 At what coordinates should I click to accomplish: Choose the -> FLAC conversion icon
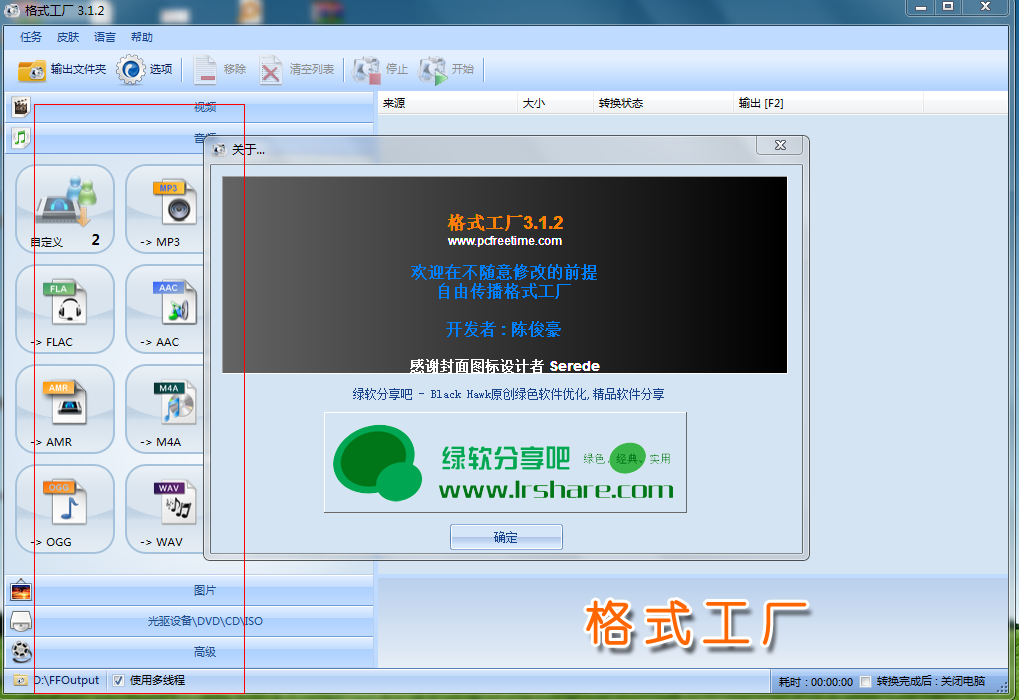point(65,309)
